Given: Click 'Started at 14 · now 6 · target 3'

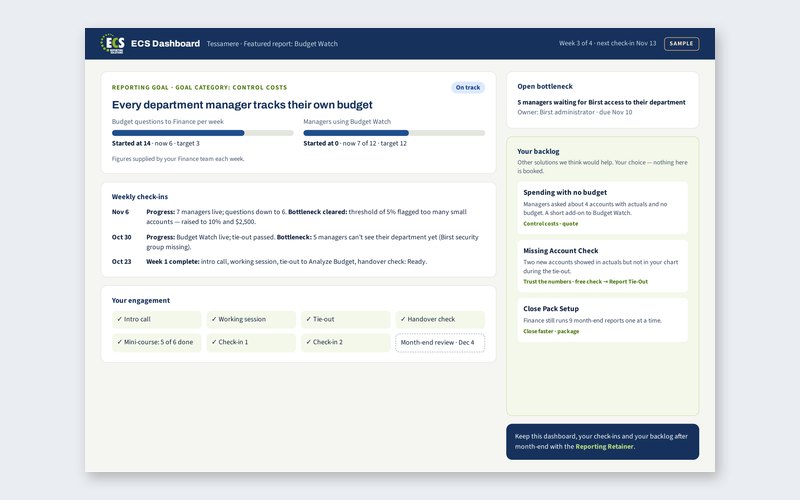Looking at the screenshot, I should (x=156, y=143).
